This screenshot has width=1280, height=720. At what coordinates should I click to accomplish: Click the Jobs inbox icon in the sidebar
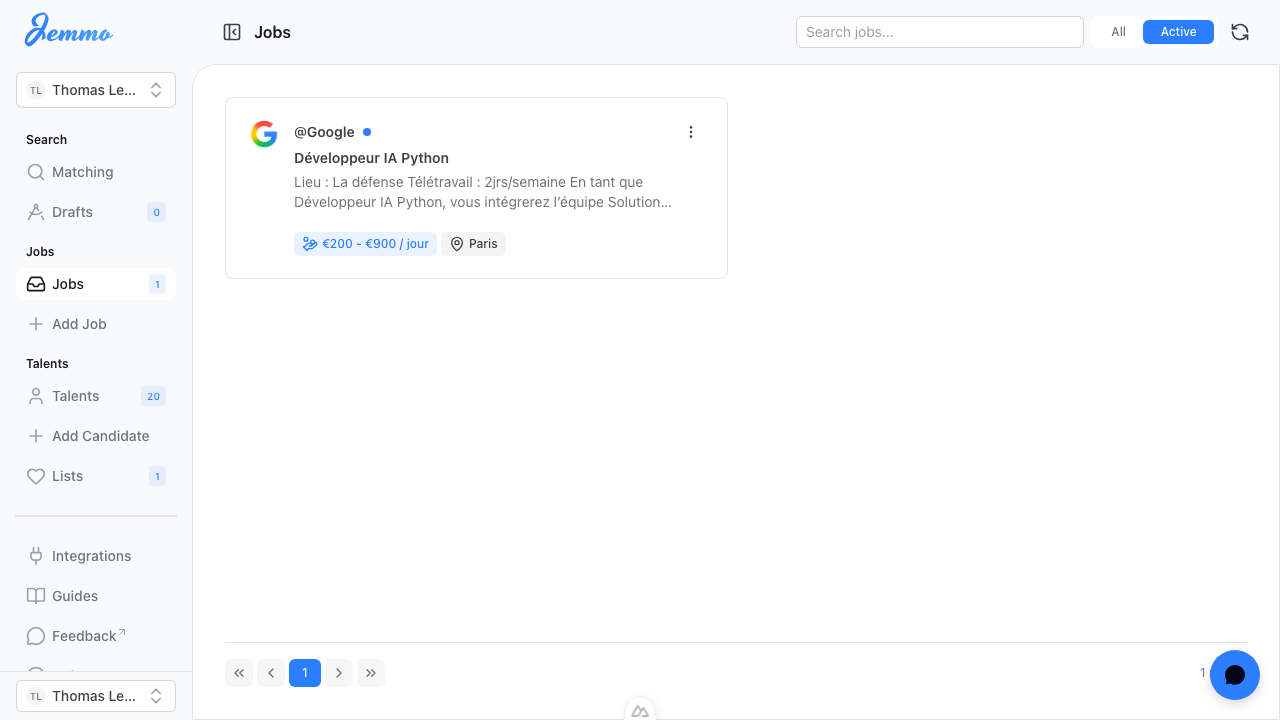click(x=36, y=284)
